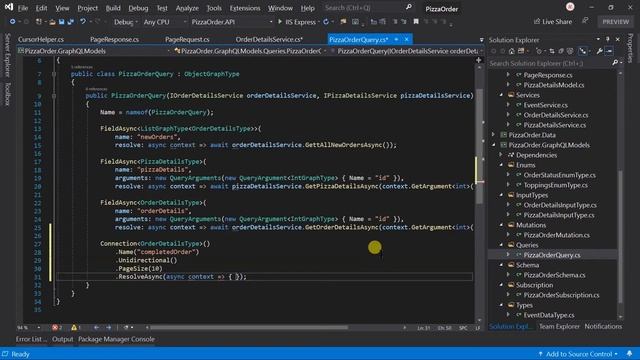Image resolution: width=640 pixels, height=360 pixels.
Task: Click the Solution Explorer search magnifier icon
Action: [x=615, y=63]
